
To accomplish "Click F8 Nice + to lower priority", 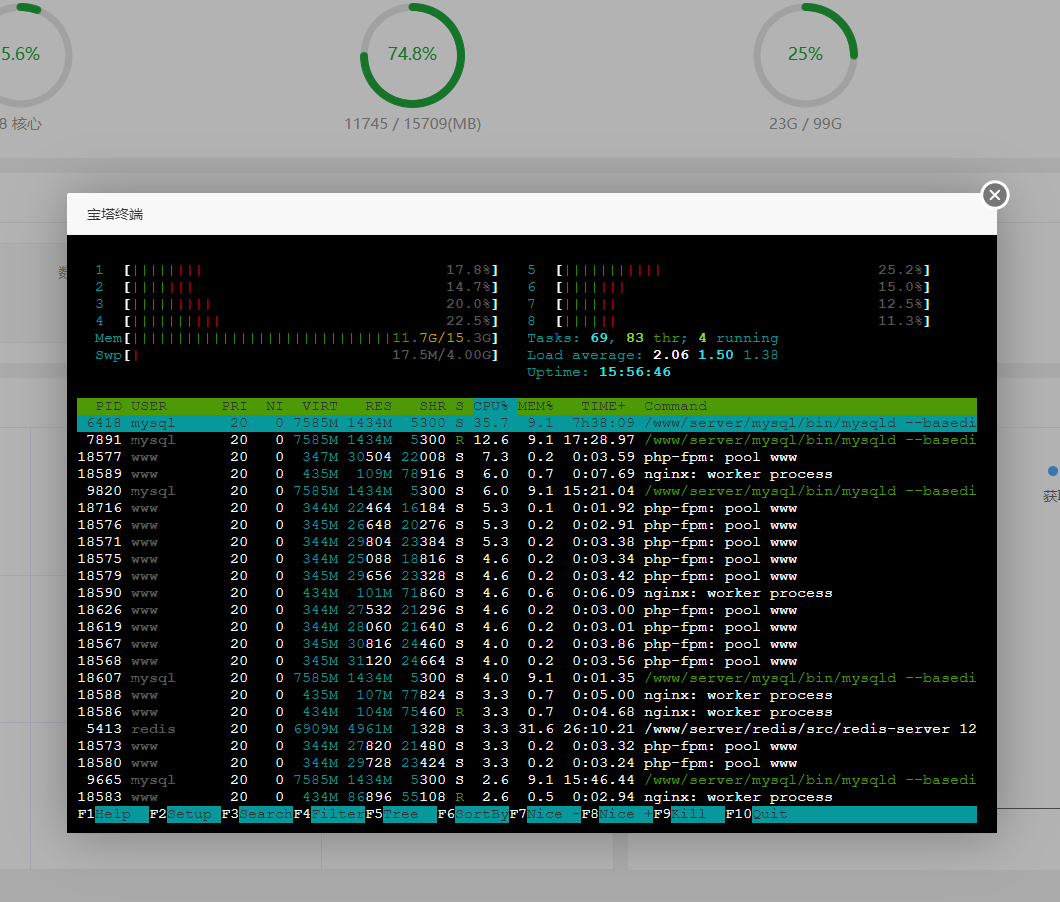I will (624, 814).
